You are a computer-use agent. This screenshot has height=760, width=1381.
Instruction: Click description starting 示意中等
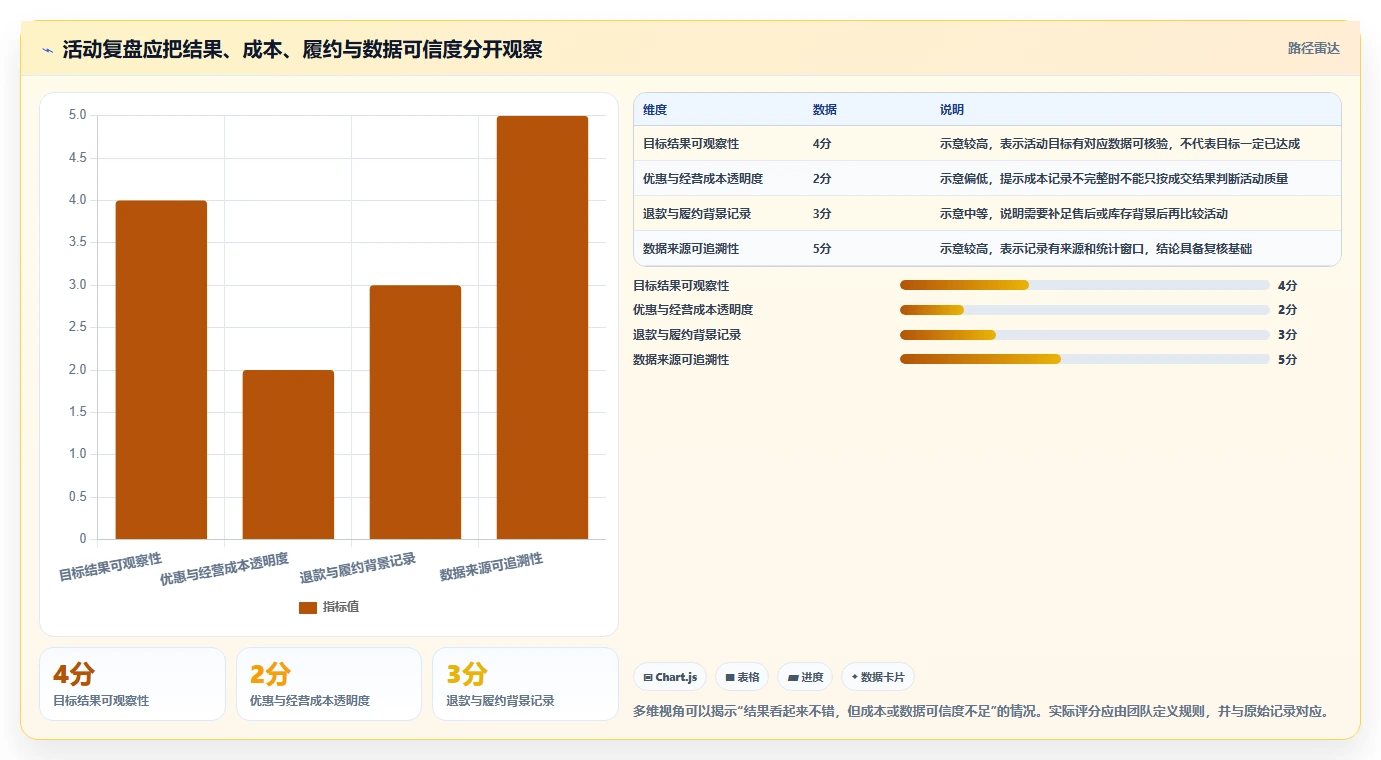pos(1084,214)
